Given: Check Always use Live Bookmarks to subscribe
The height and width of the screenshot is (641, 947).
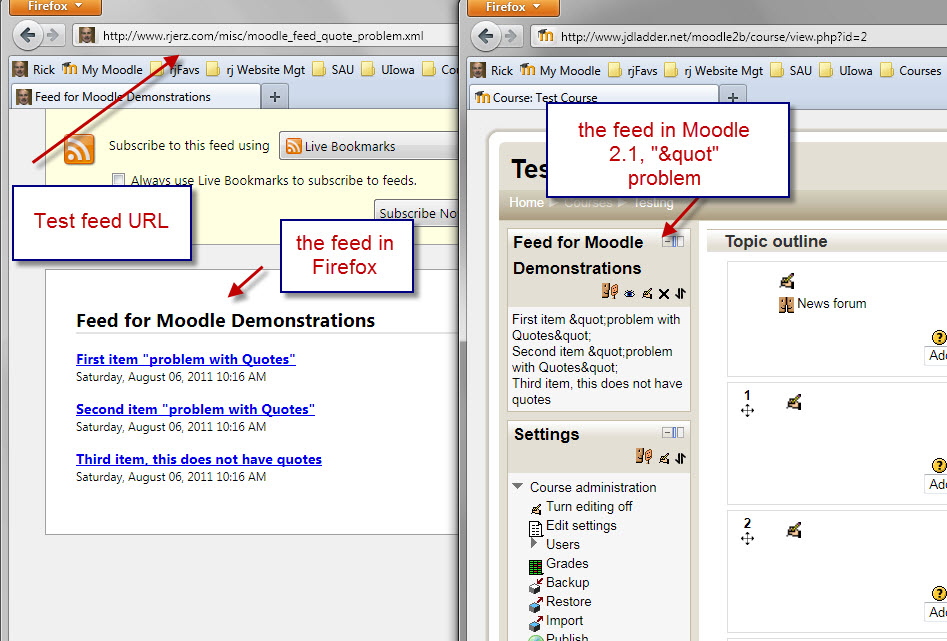Looking at the screenshot, I should [118, 179].
